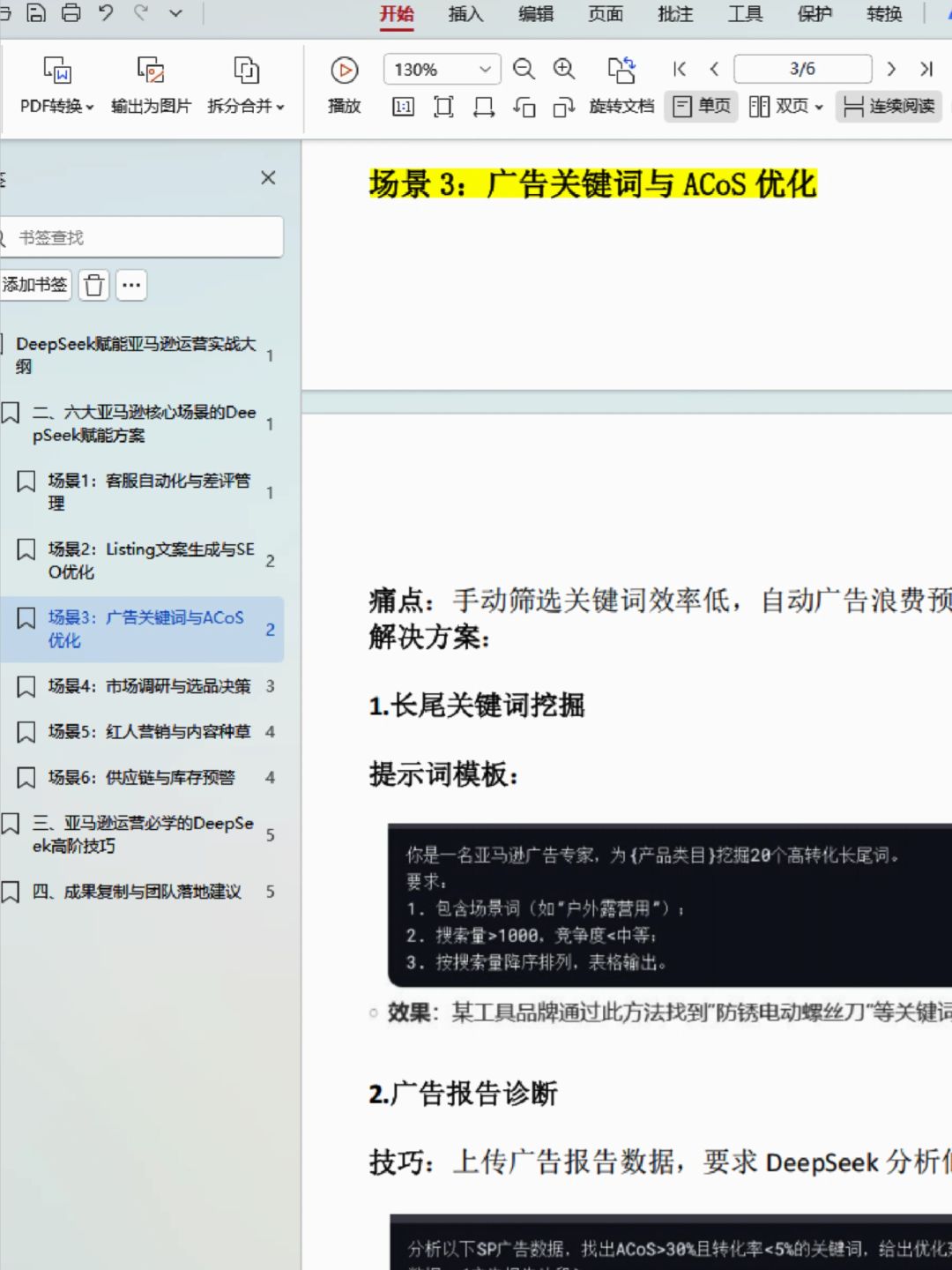Select bookmark 场景3: 广告关键词与ACoS优化
The width and height of the screenshot is (952, 1270).
point(141,630)
